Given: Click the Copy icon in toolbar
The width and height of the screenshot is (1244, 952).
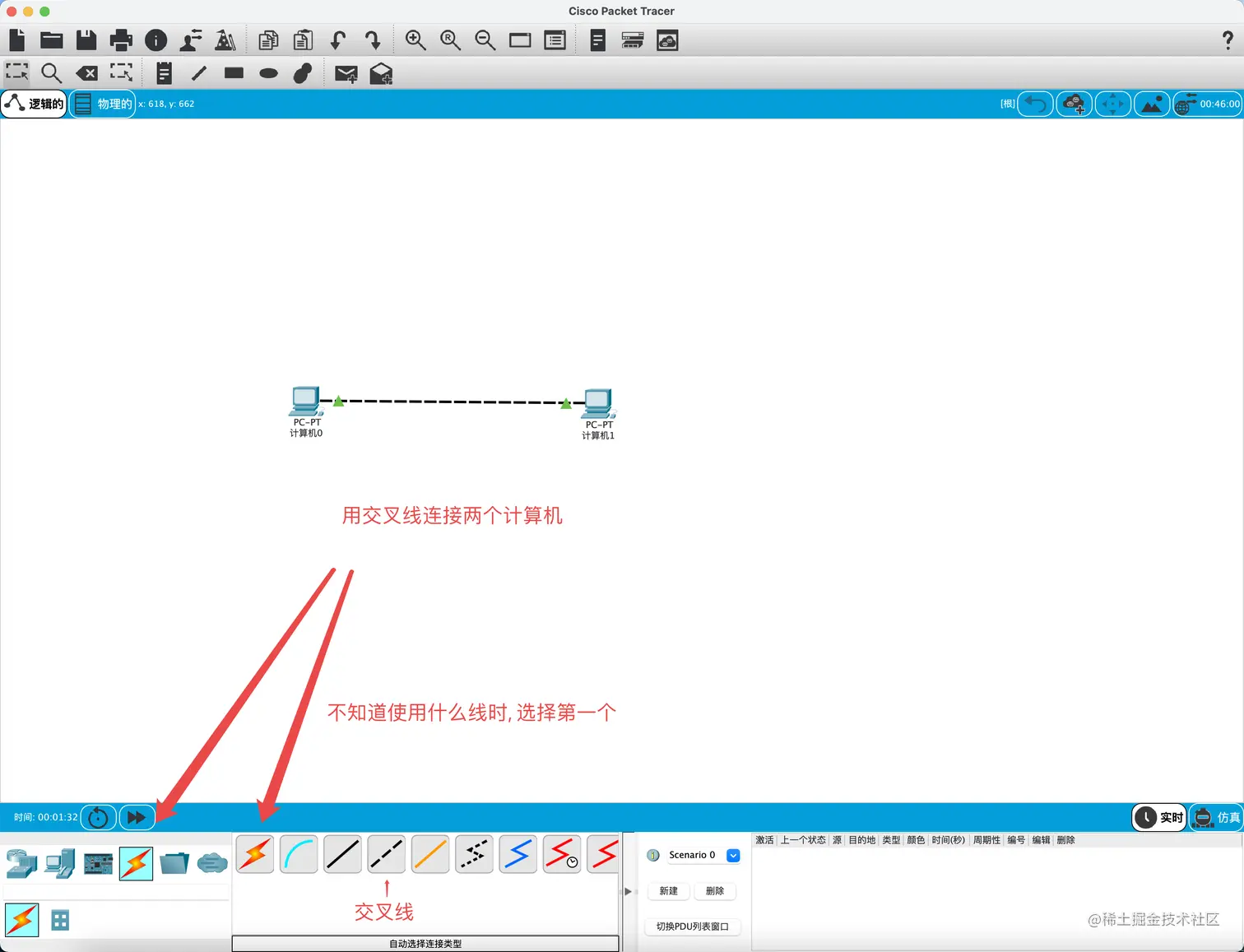Looking at the screenshot, I should (268, 39).
